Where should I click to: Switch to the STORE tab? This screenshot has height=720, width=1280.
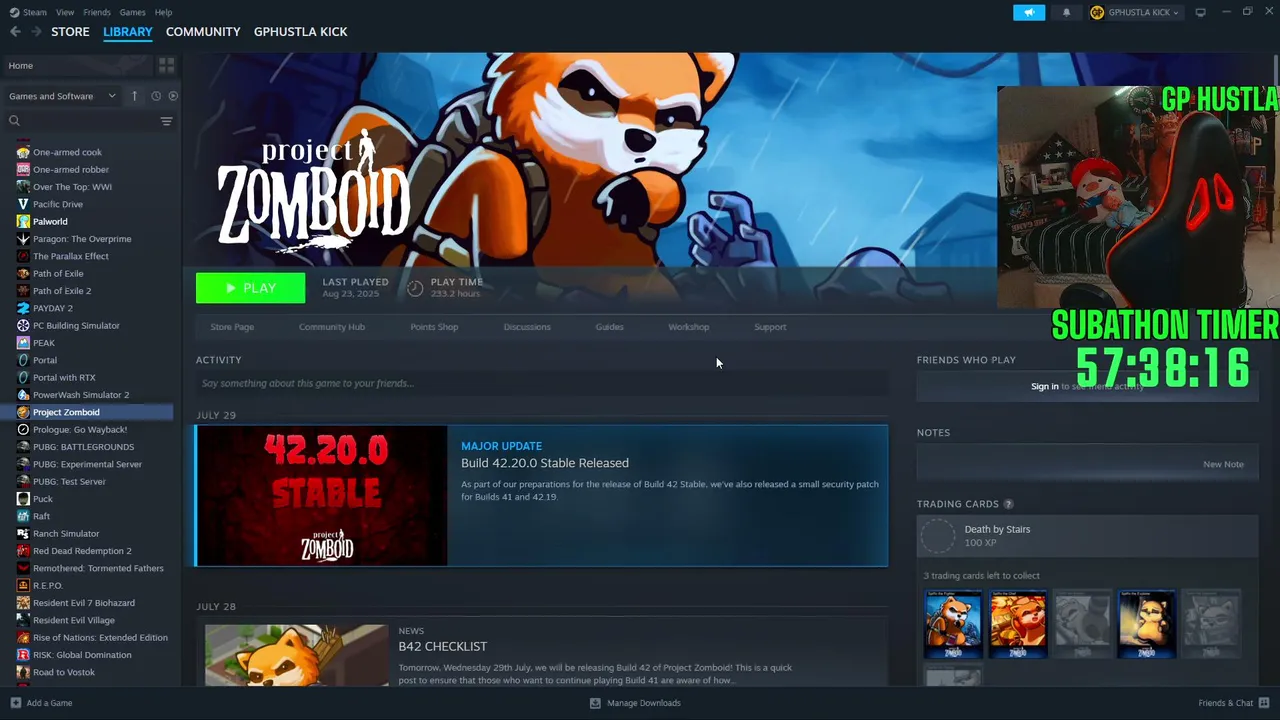(70, 32)
